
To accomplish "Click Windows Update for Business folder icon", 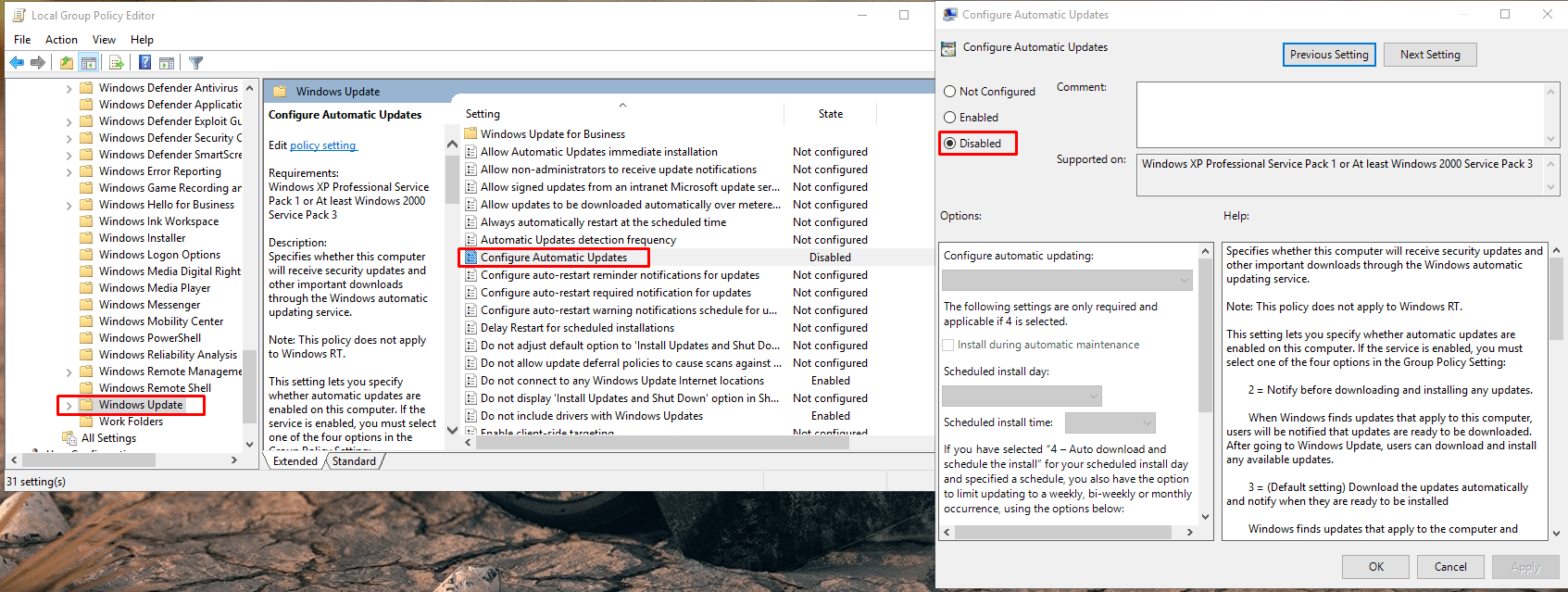I will coord(471,134).
